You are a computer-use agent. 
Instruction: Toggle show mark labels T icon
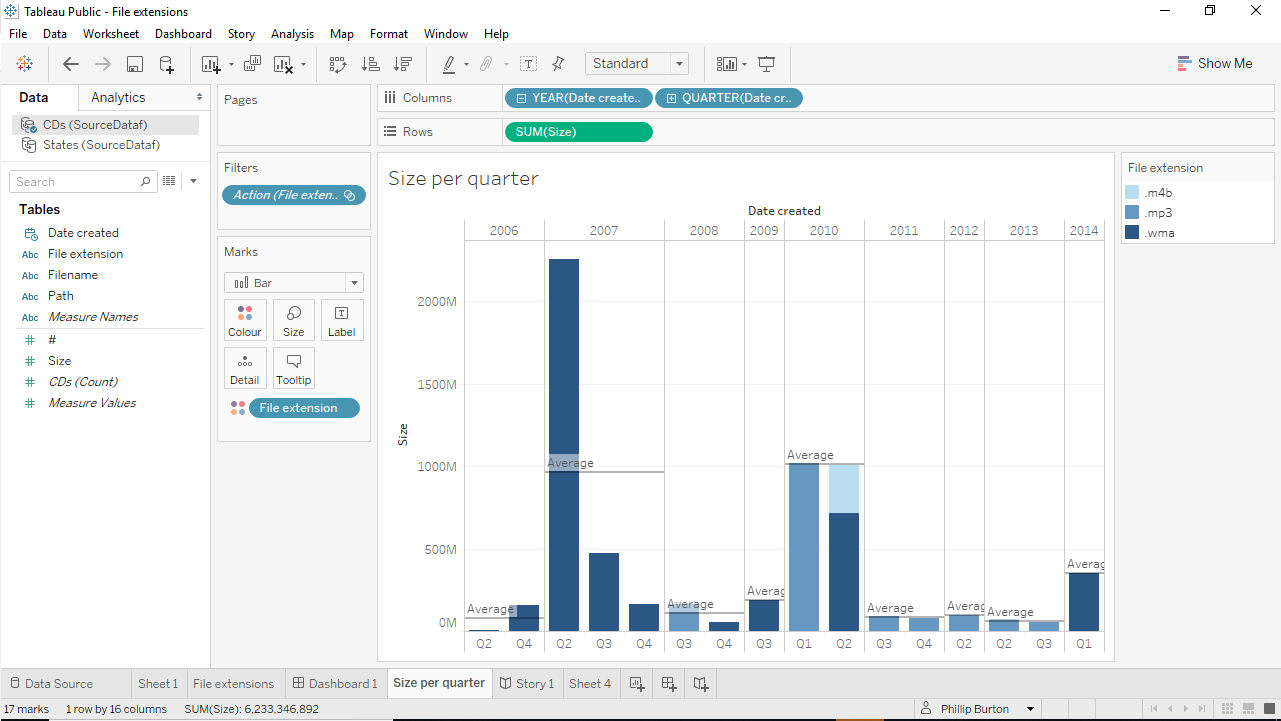[x=529, y=64]
